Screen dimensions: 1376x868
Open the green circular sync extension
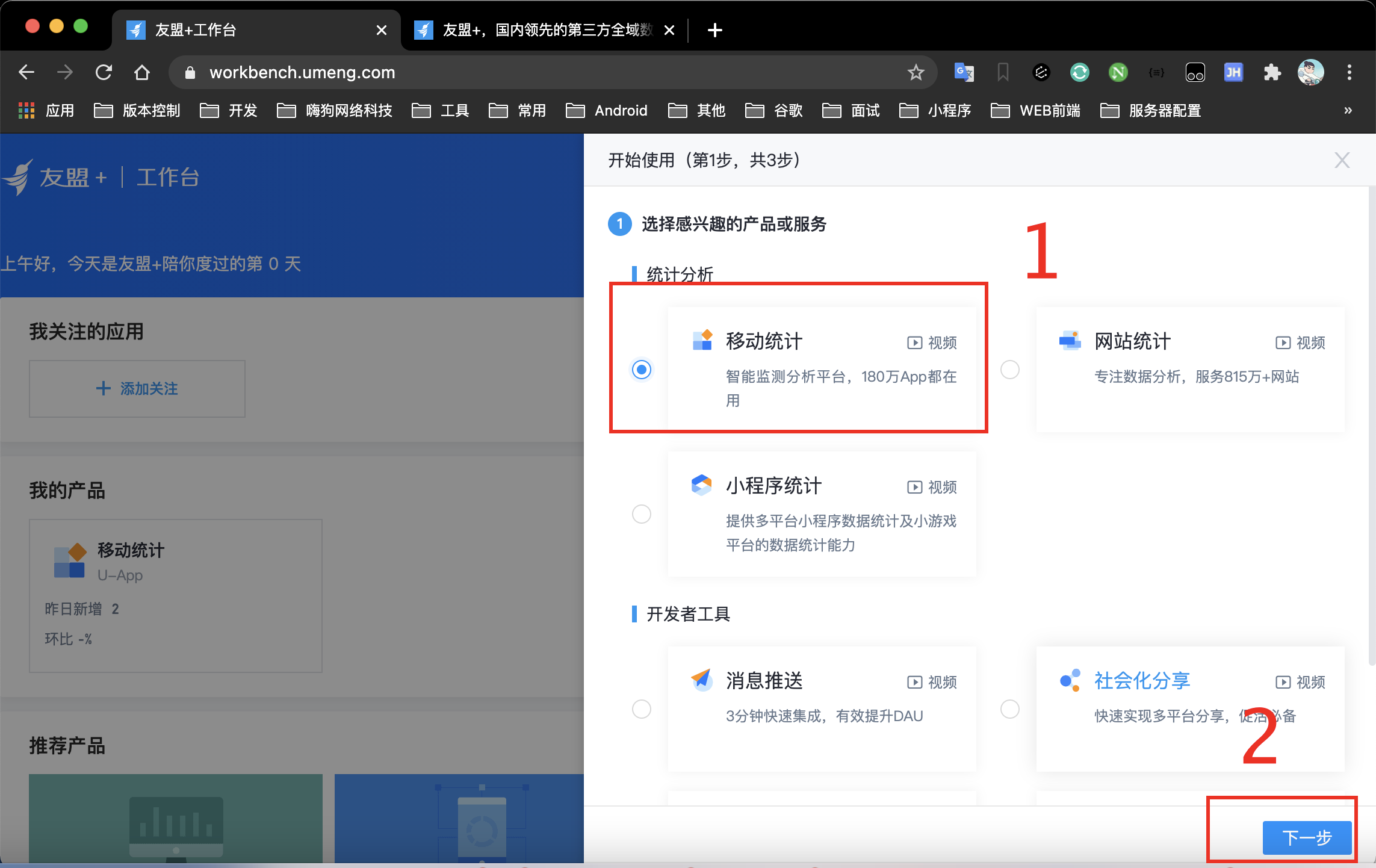click(1079, 72)
